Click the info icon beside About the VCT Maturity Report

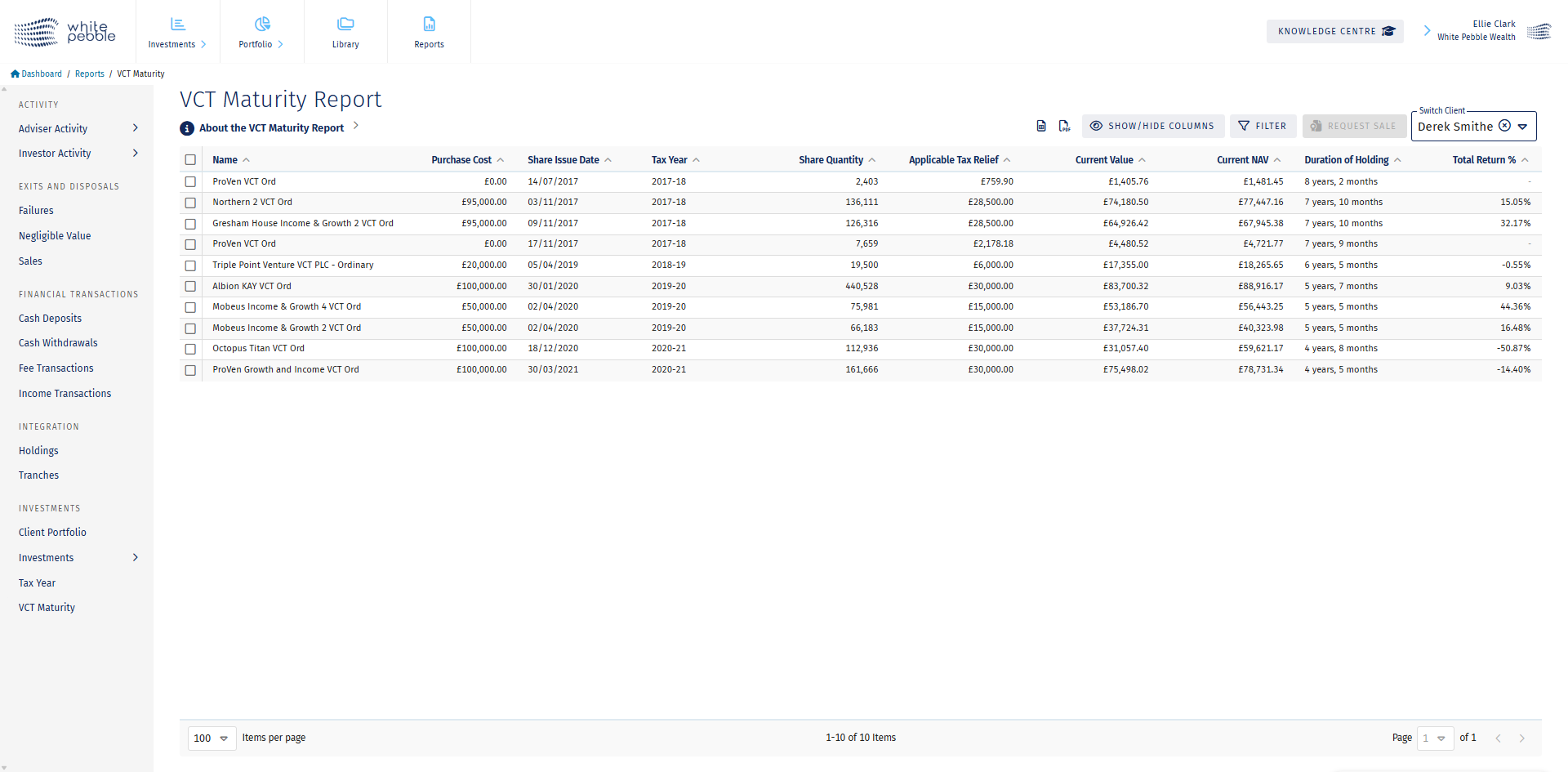click(187, 128)
